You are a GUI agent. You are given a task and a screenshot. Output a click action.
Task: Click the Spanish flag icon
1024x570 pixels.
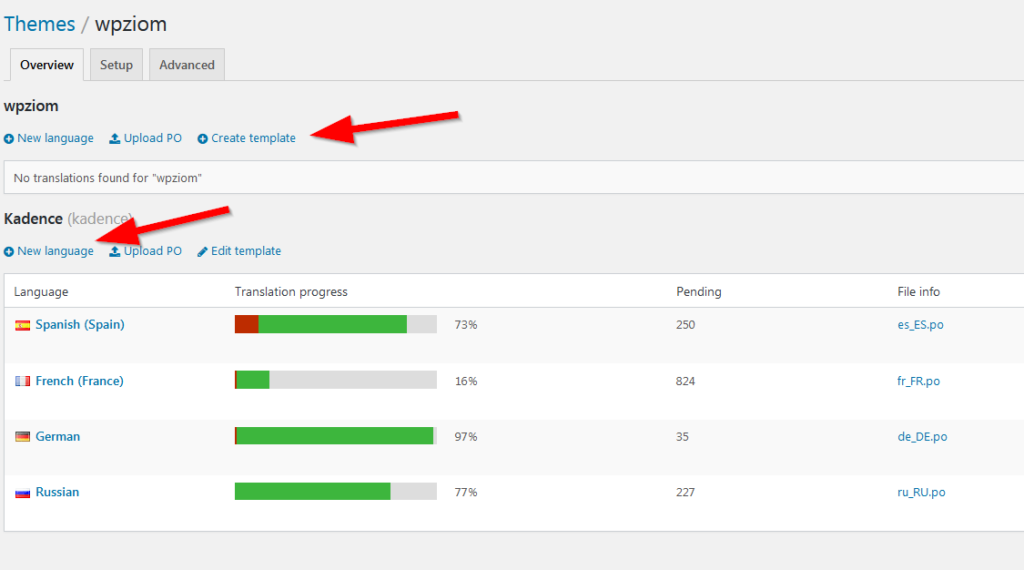pos(22,325)
